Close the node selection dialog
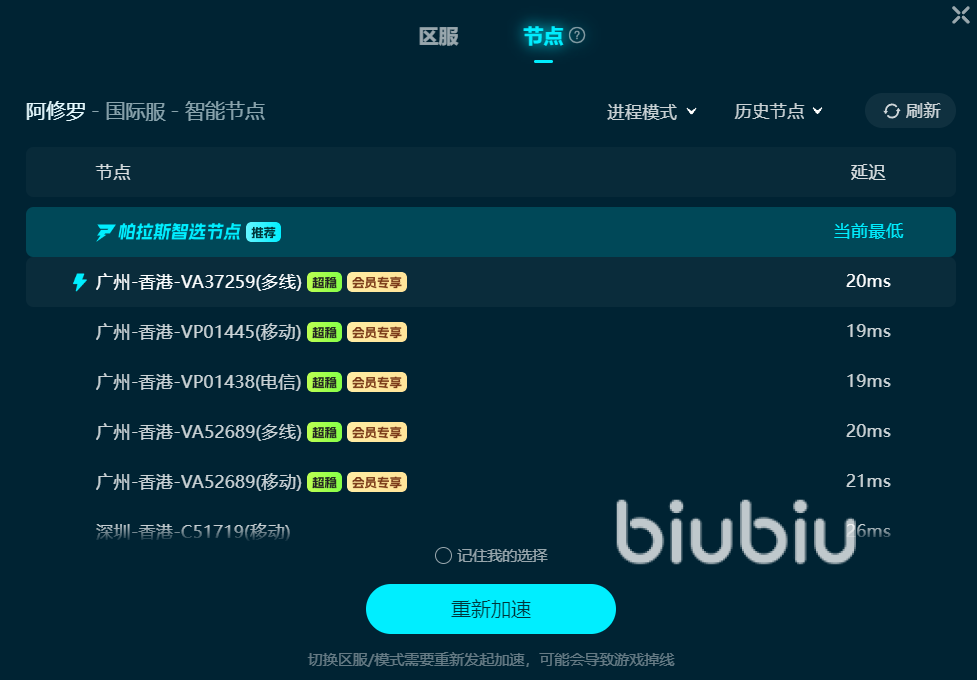This screenshot has height=680, width=977. coord(961,15)
